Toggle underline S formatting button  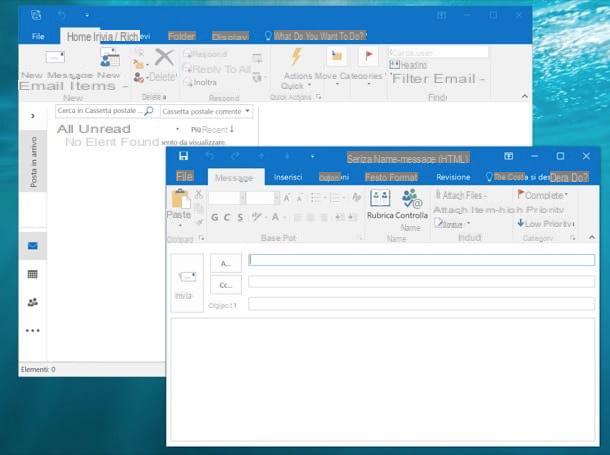[x=240, y=217]
